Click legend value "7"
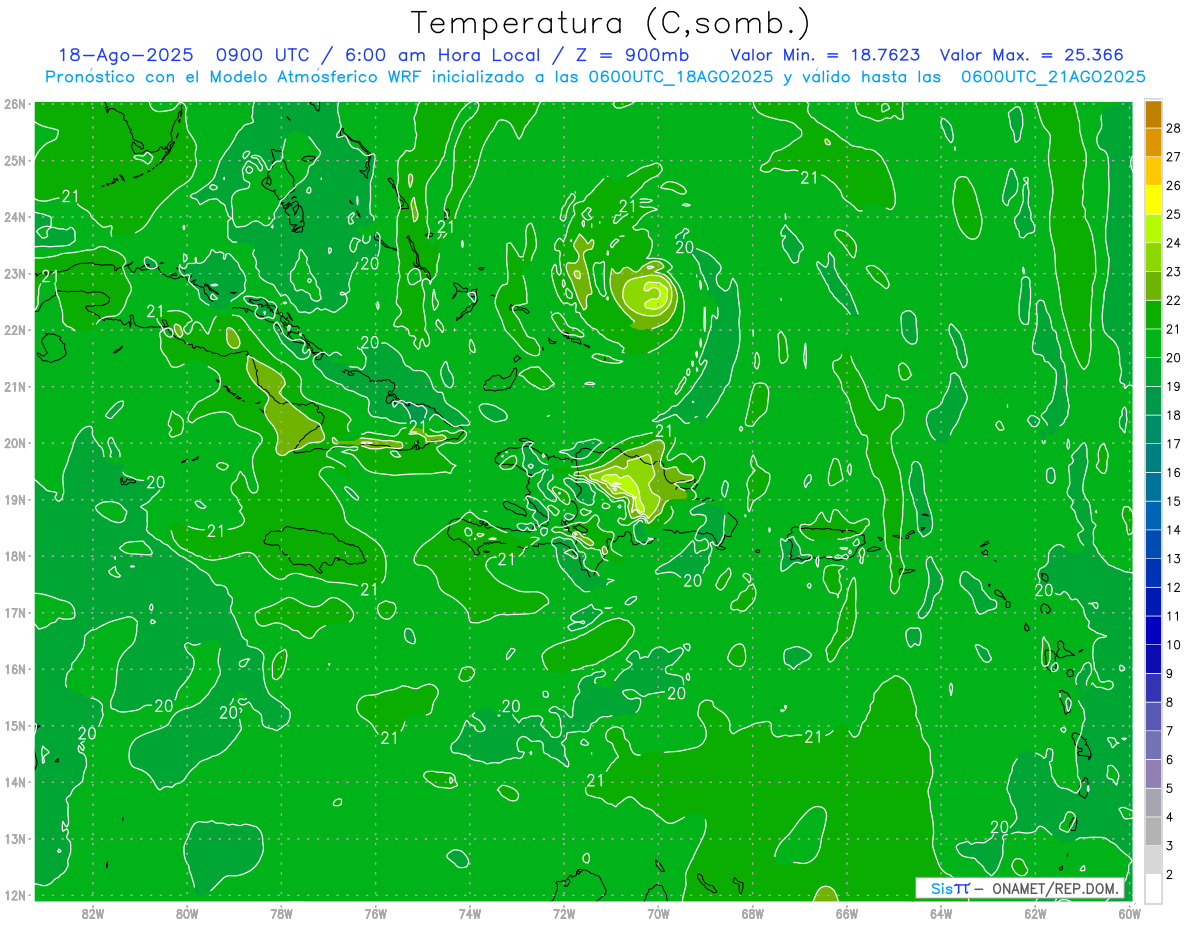 pos(1169,731)
